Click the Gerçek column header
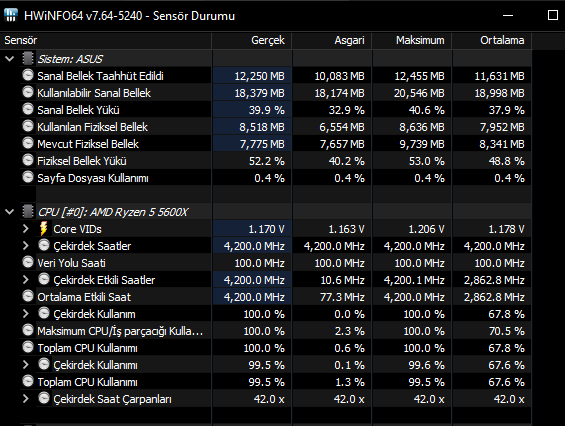The image size is (565, 426). pyautogui.click(x=252, y=40)
